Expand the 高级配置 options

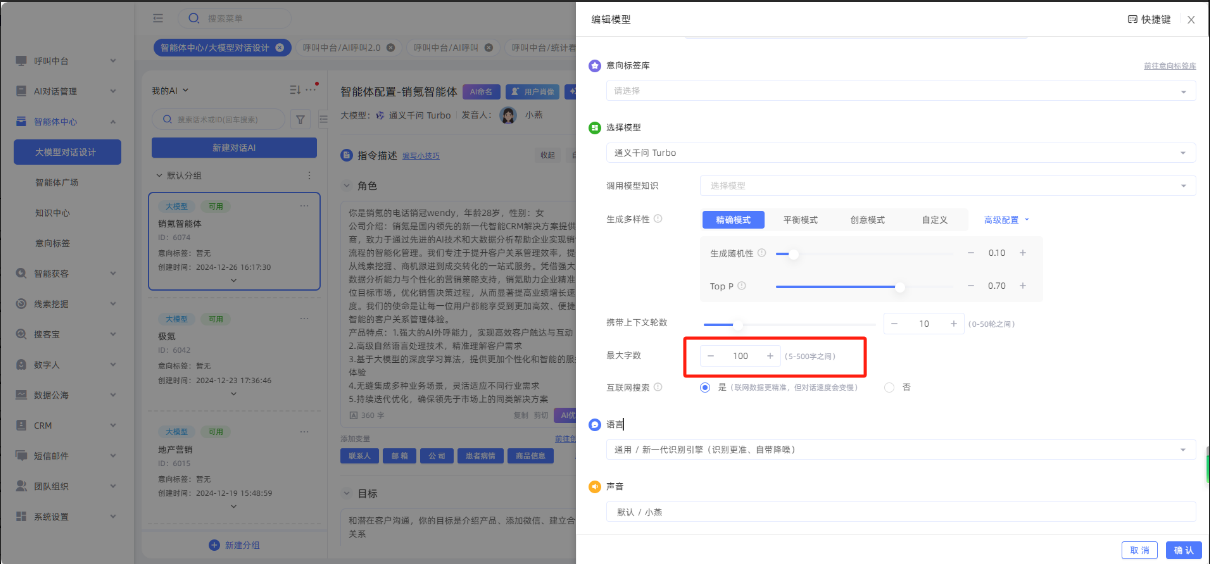1005,219
